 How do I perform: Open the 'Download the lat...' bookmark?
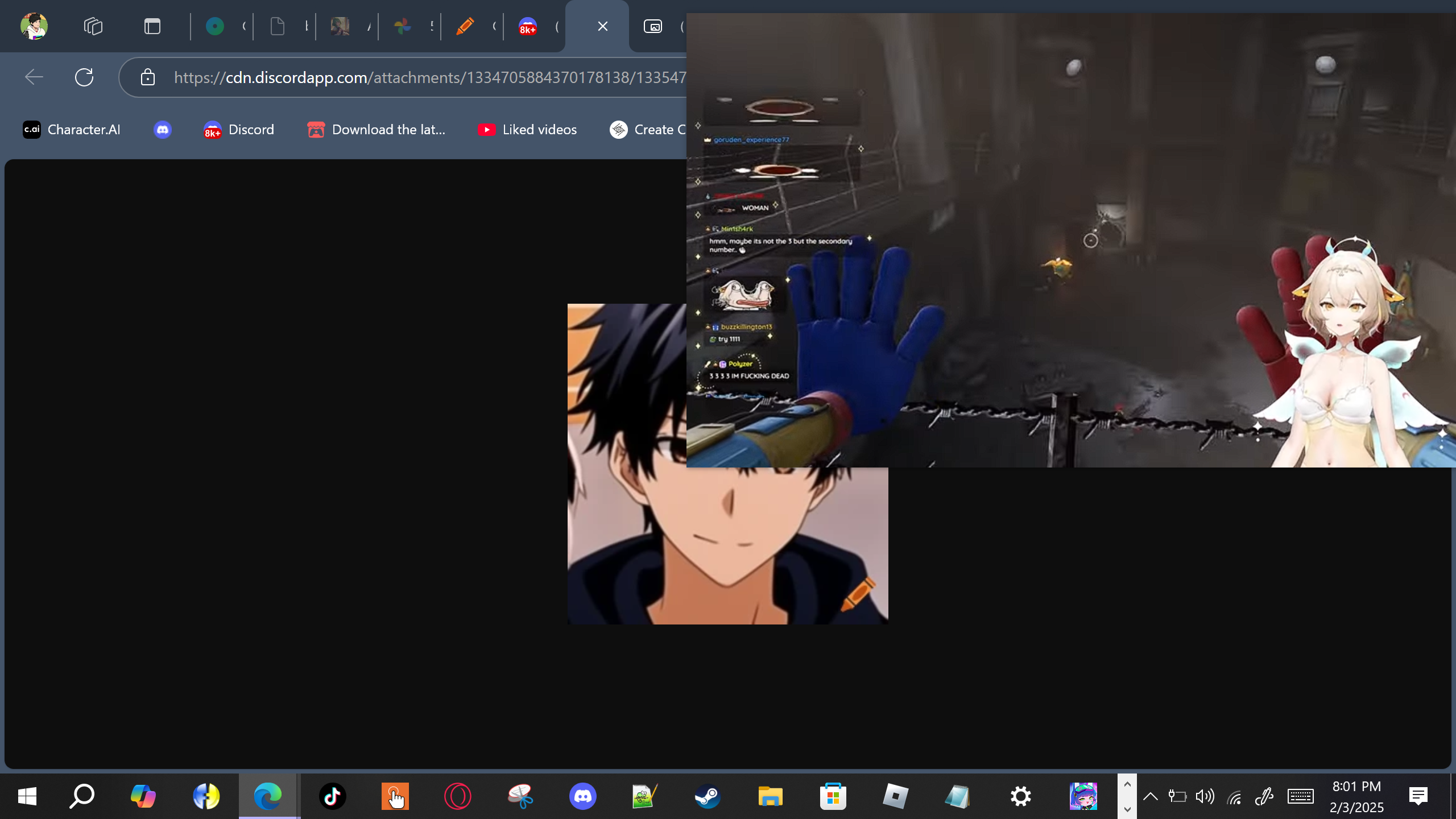[377, 130]
